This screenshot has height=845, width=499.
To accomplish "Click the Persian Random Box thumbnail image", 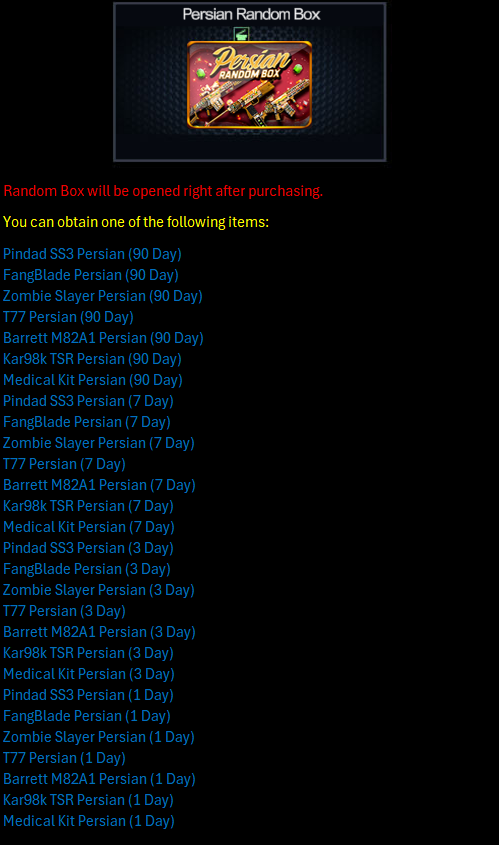I will pyautogui.click(x=250, y=85).
